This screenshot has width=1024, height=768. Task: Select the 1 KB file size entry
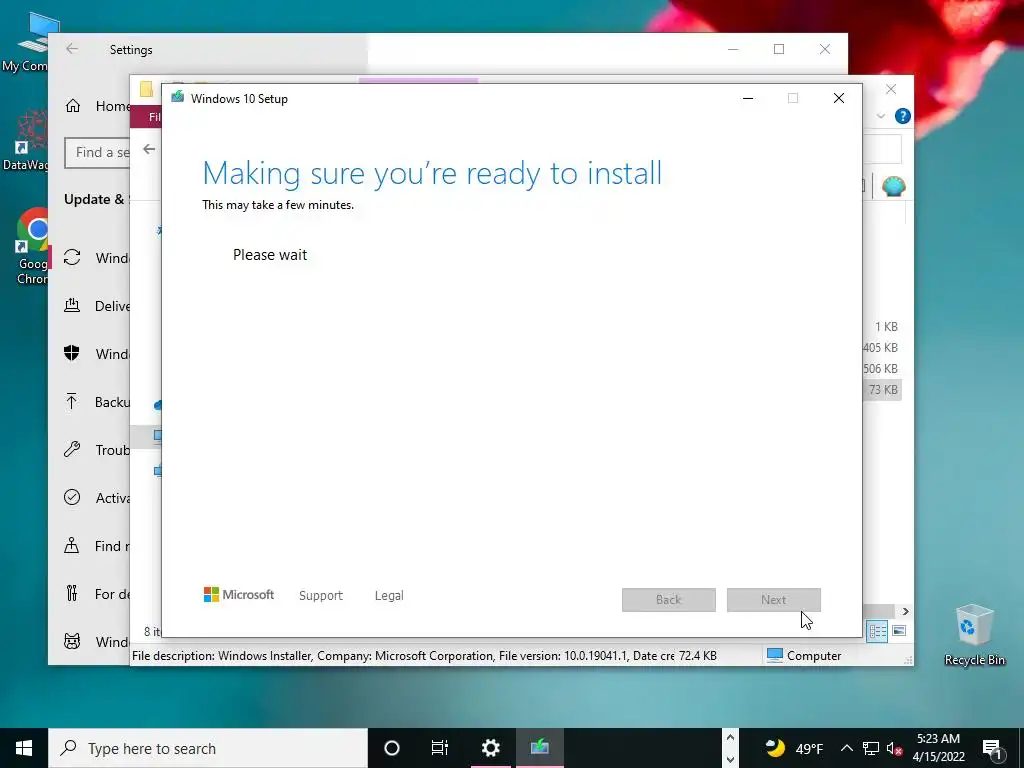pyautogui.click(x=886, y=327)
